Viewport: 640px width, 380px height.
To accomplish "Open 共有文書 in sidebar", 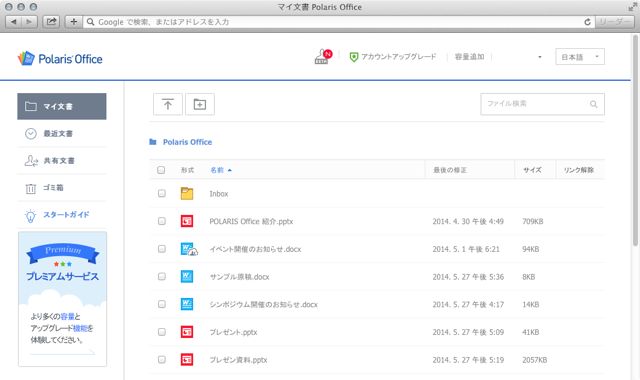I will point(62,160).
